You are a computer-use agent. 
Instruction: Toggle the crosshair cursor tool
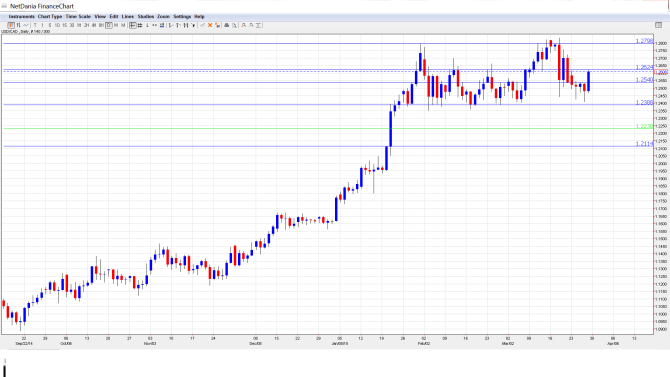coord(132,26)
